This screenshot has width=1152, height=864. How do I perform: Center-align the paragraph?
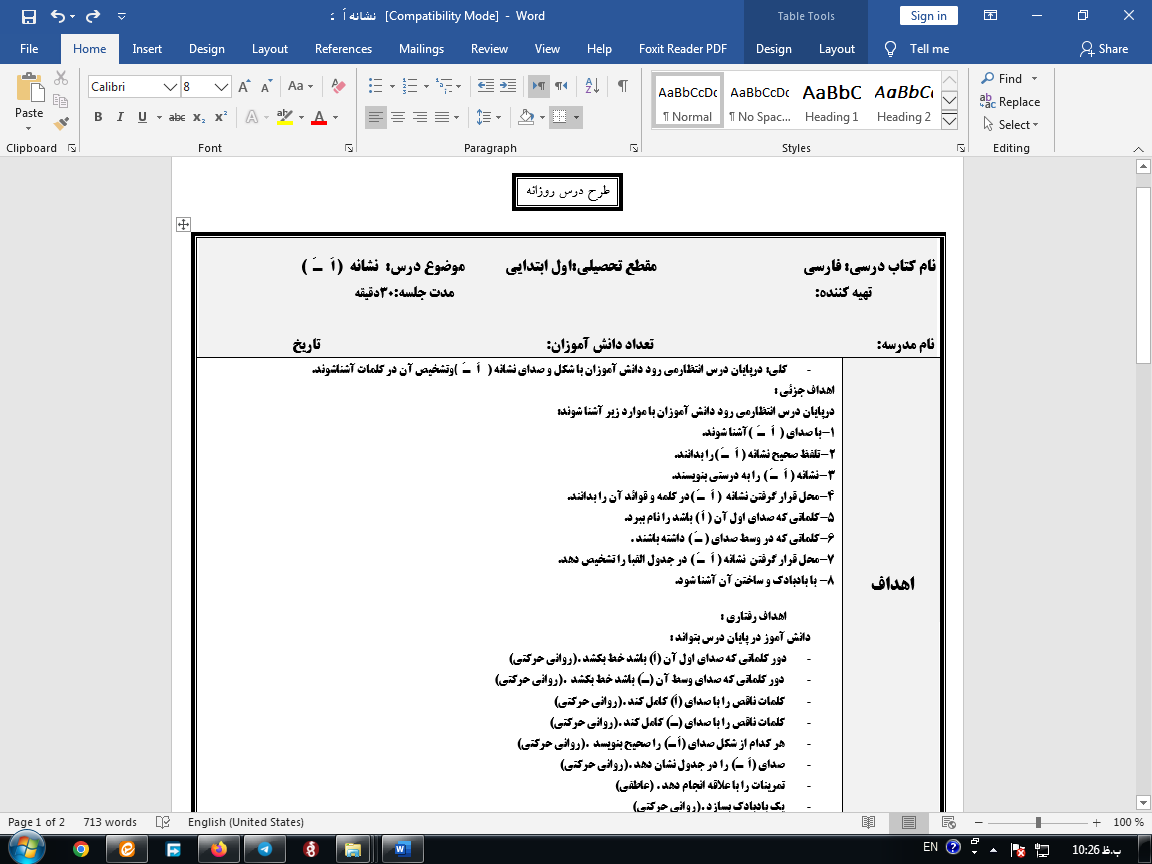[398, 117]
